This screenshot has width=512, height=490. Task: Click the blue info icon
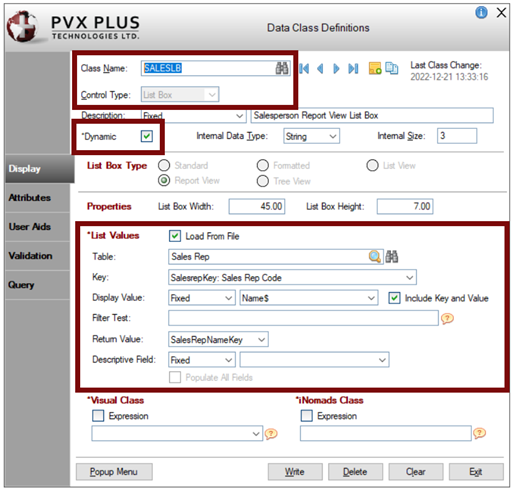pos(481,13)
